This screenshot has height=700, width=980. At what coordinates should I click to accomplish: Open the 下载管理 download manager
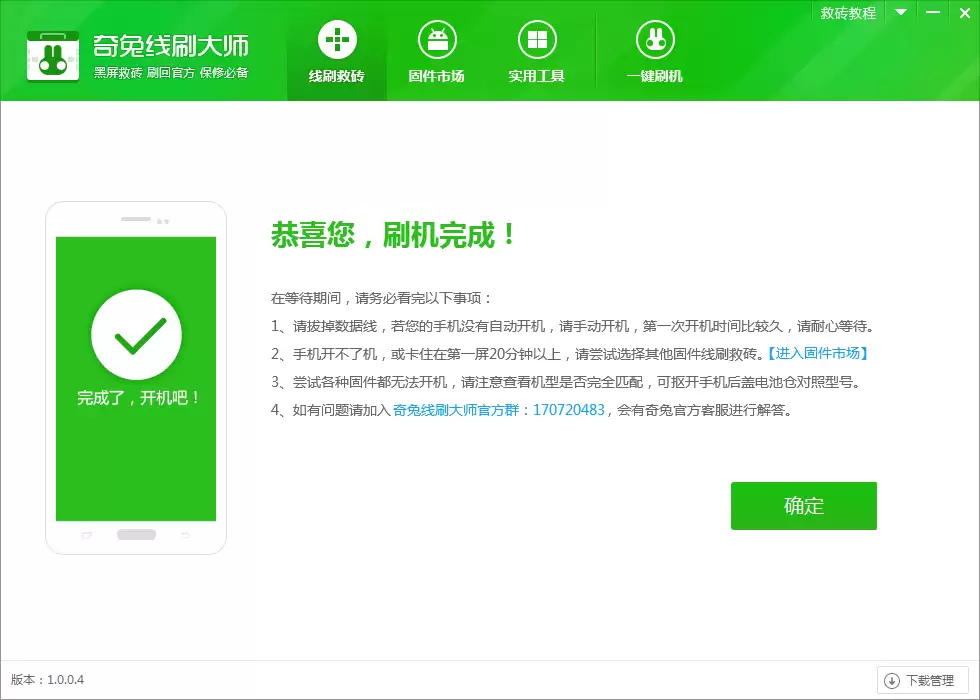(x=922, y=679)
